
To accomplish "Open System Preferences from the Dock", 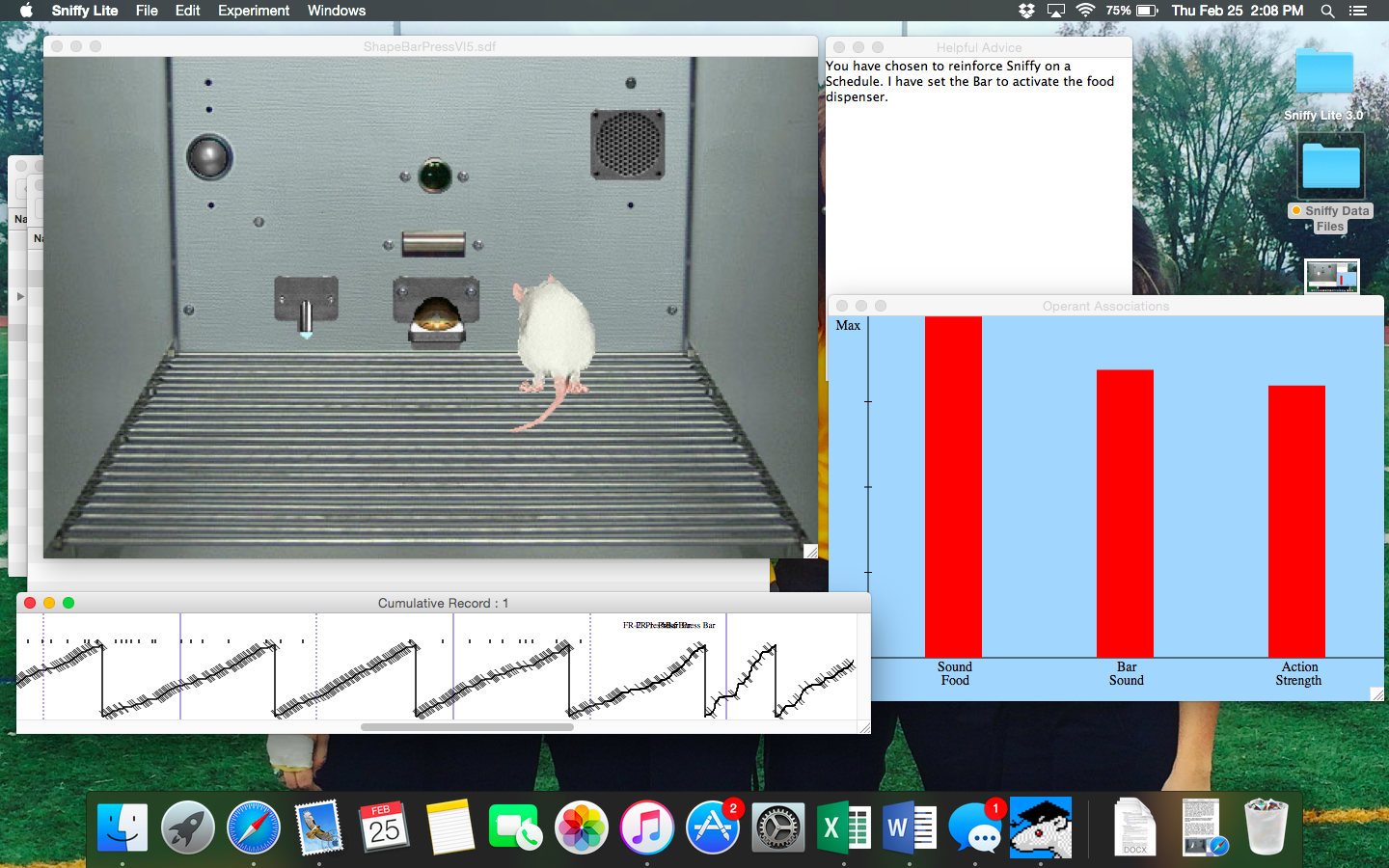I will point(777,827).
